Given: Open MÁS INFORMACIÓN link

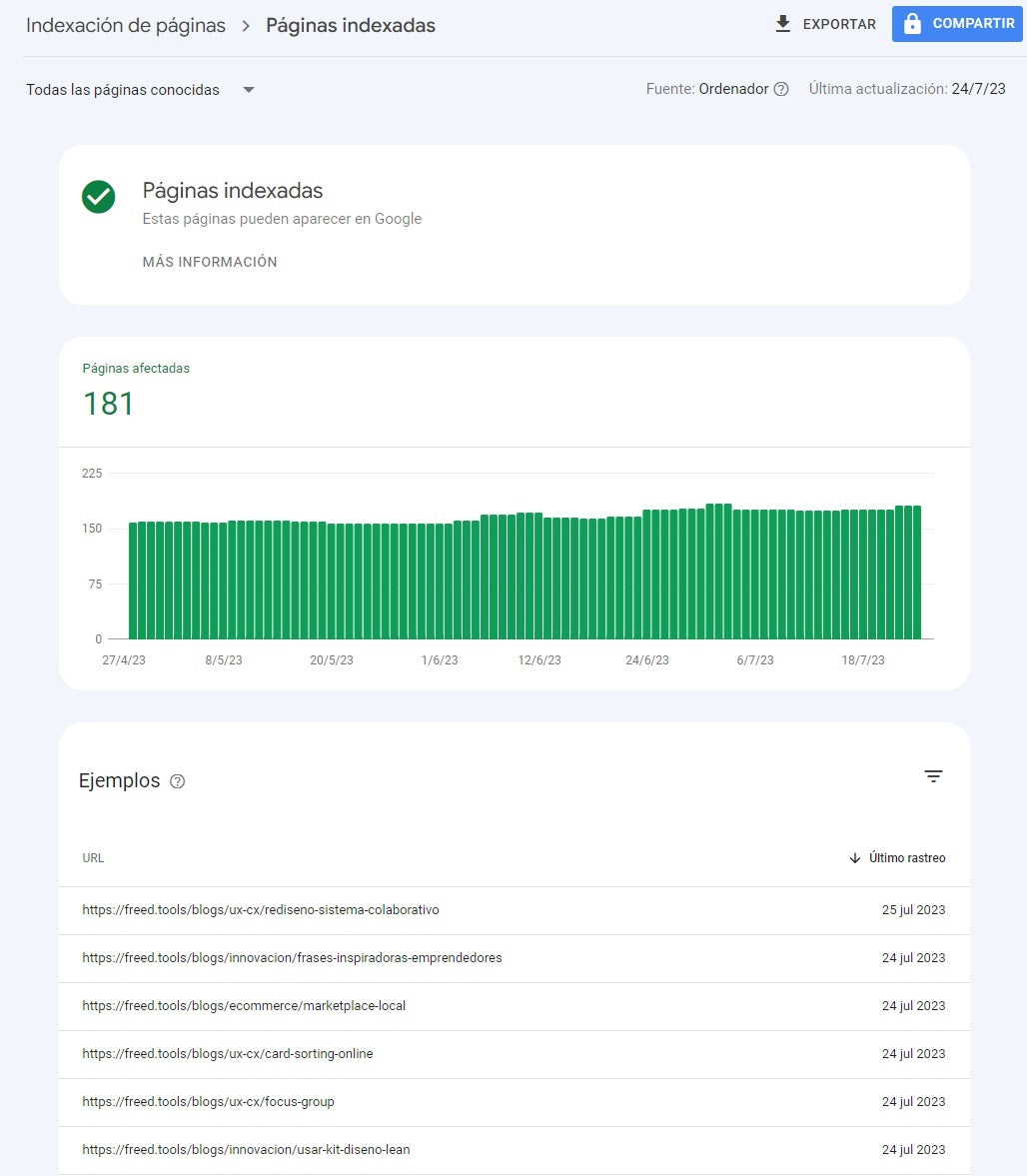Looking at the screenshot, I should point(210,262).
